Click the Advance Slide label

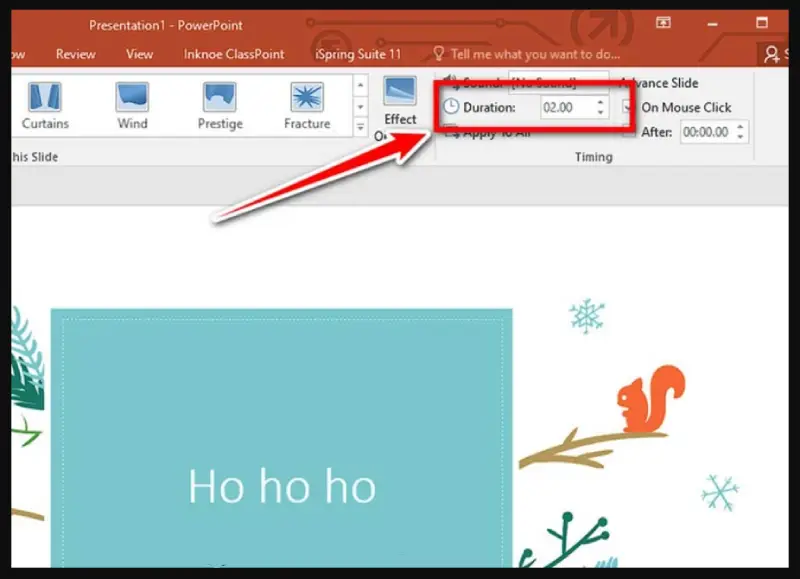[x=658, y=83]
